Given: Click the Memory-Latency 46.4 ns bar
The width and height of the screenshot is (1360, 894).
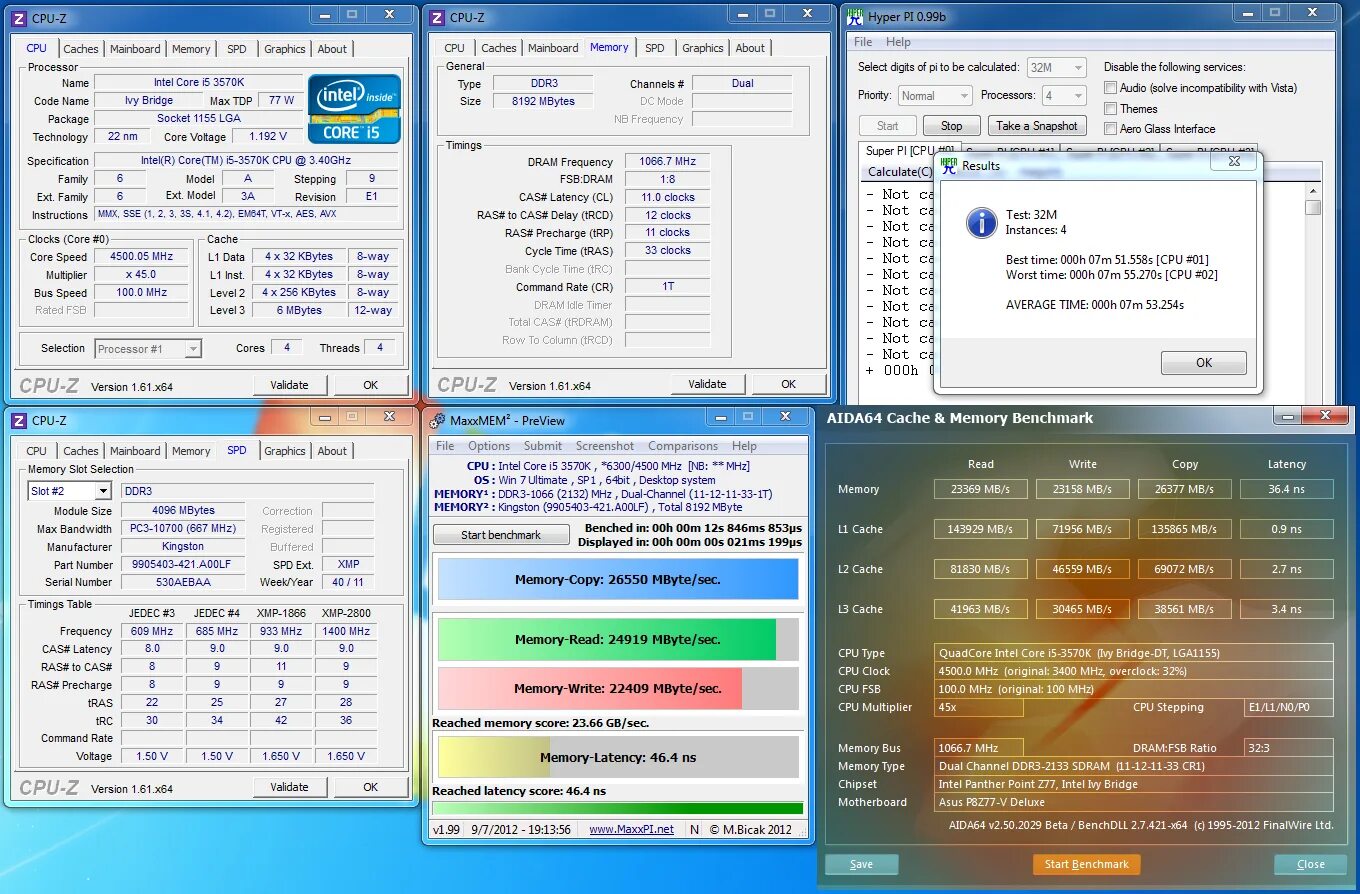Looking at the screenshot, I should [618, 757].
